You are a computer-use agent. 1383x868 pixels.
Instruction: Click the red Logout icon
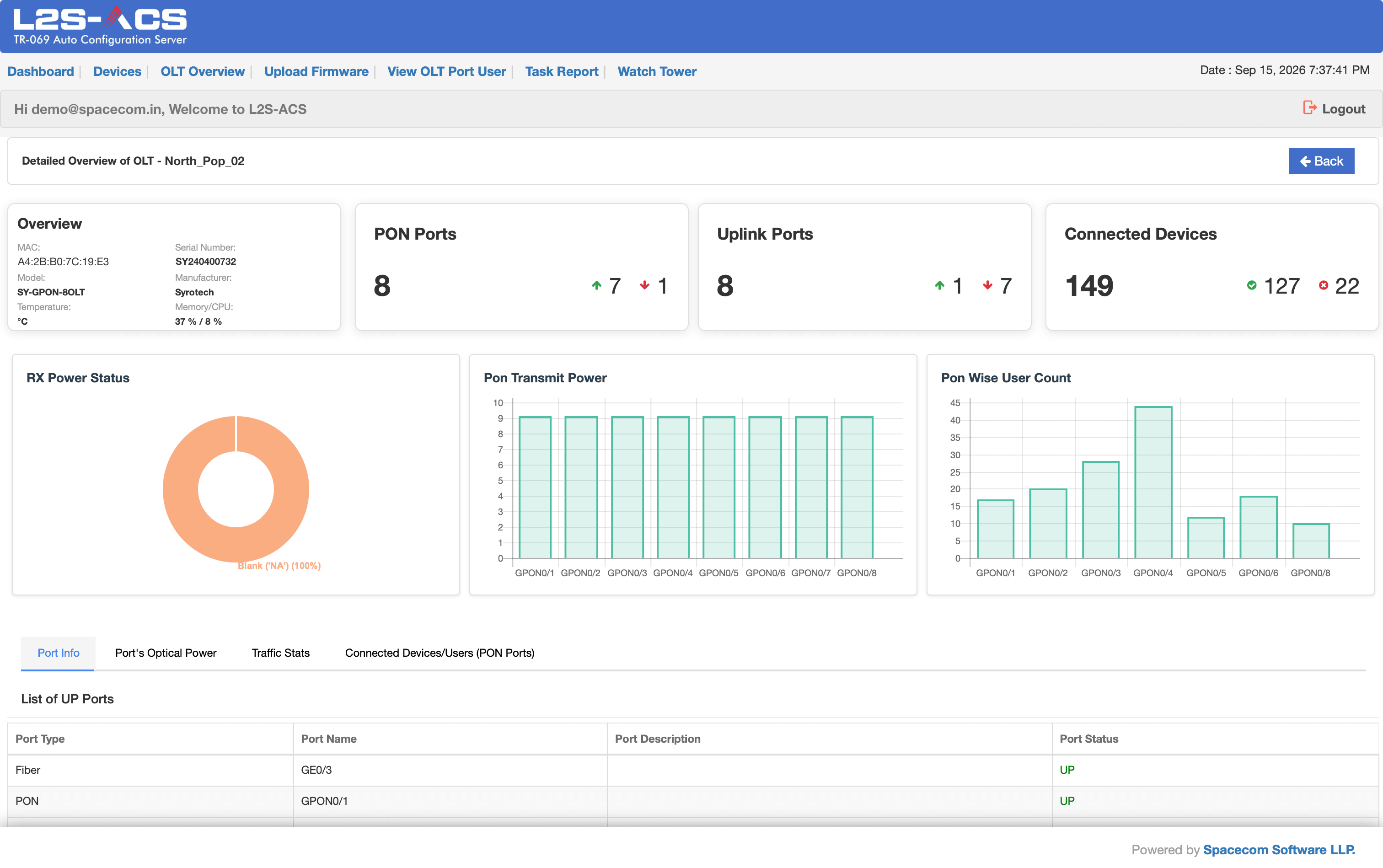tap(1309, 108)
